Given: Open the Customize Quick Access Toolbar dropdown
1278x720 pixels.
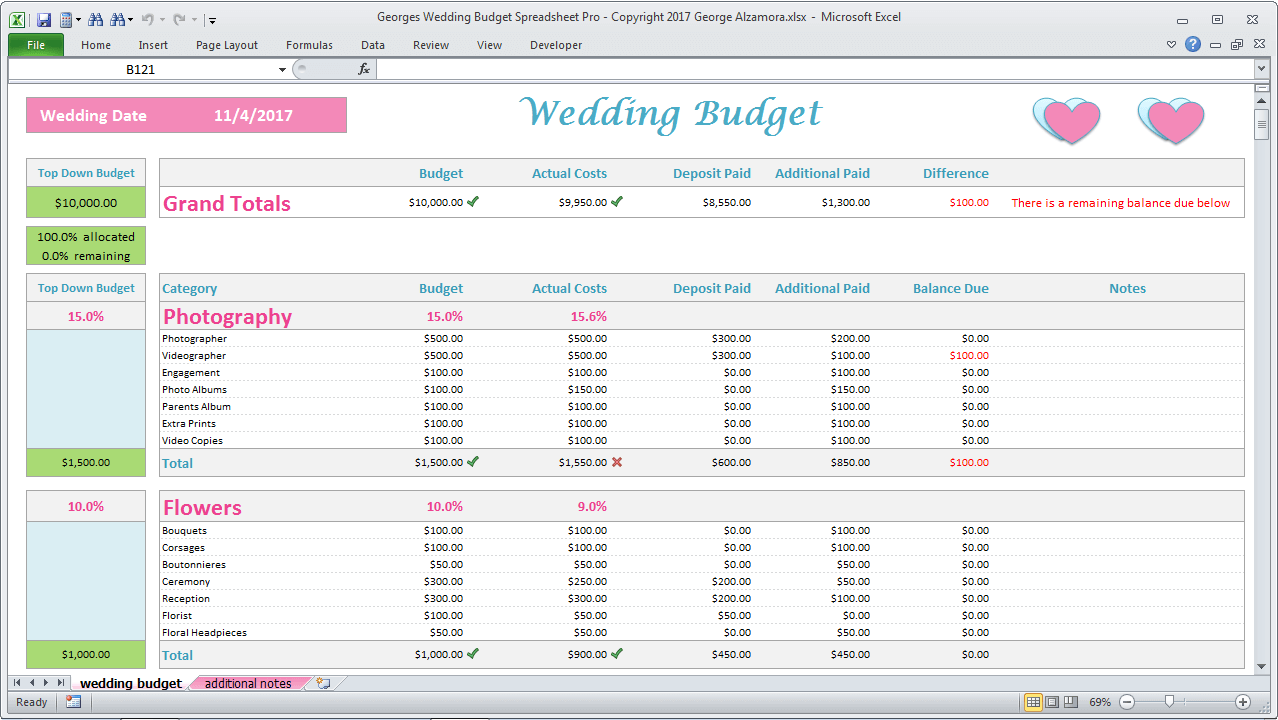Looking at the screenshot, I should click(x=212, y=18).
